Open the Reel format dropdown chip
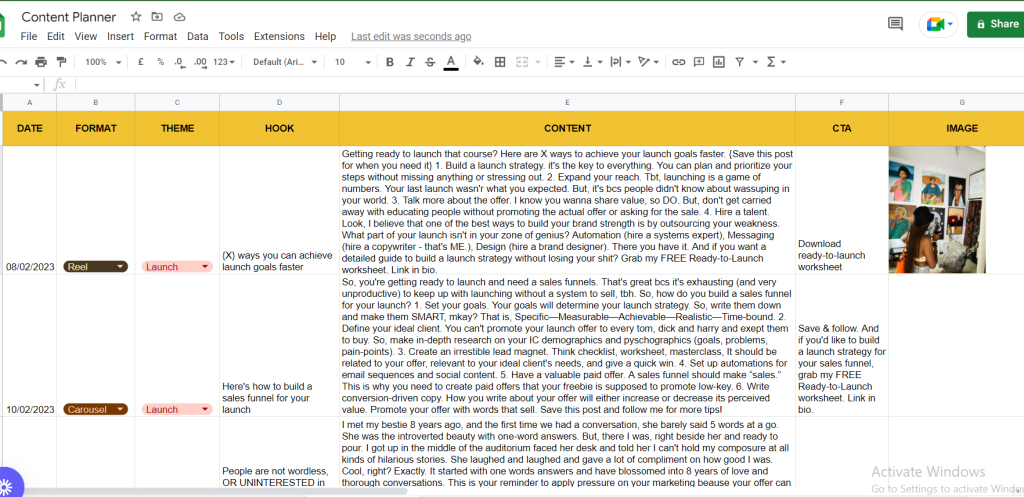1024x497 pixels. pos(95,266)
